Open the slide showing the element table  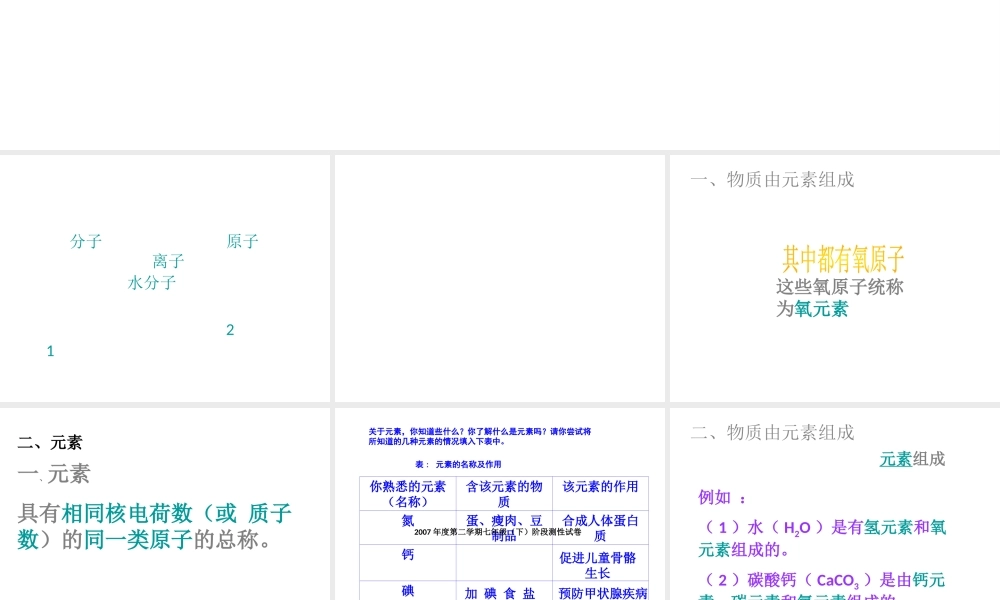click(500, 504)
